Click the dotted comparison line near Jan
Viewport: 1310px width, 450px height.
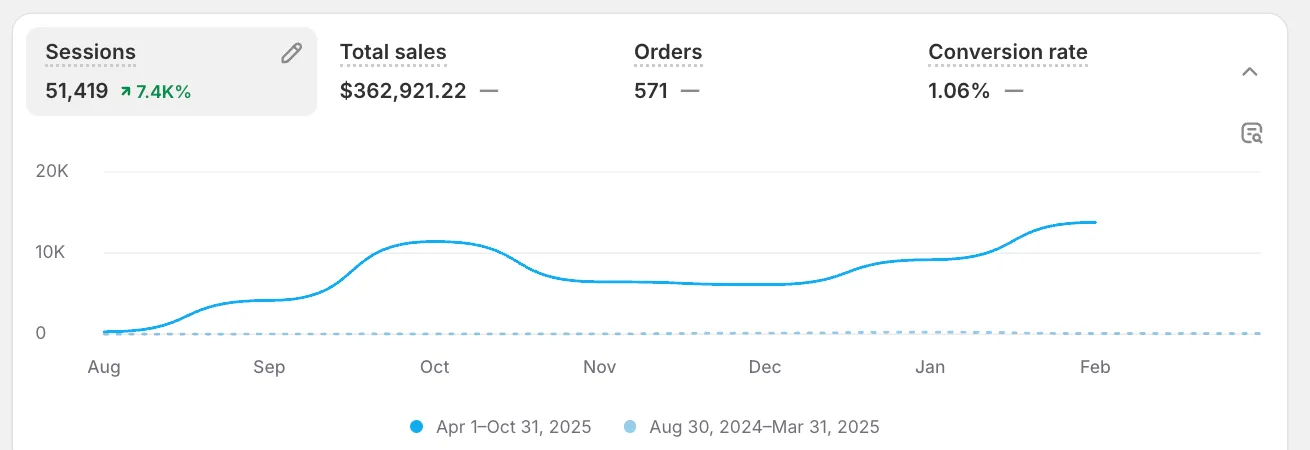(930, 332)
